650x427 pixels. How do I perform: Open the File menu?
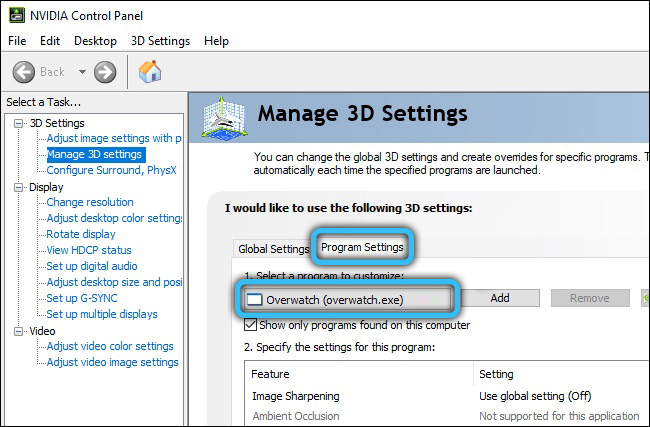[17, 41]
